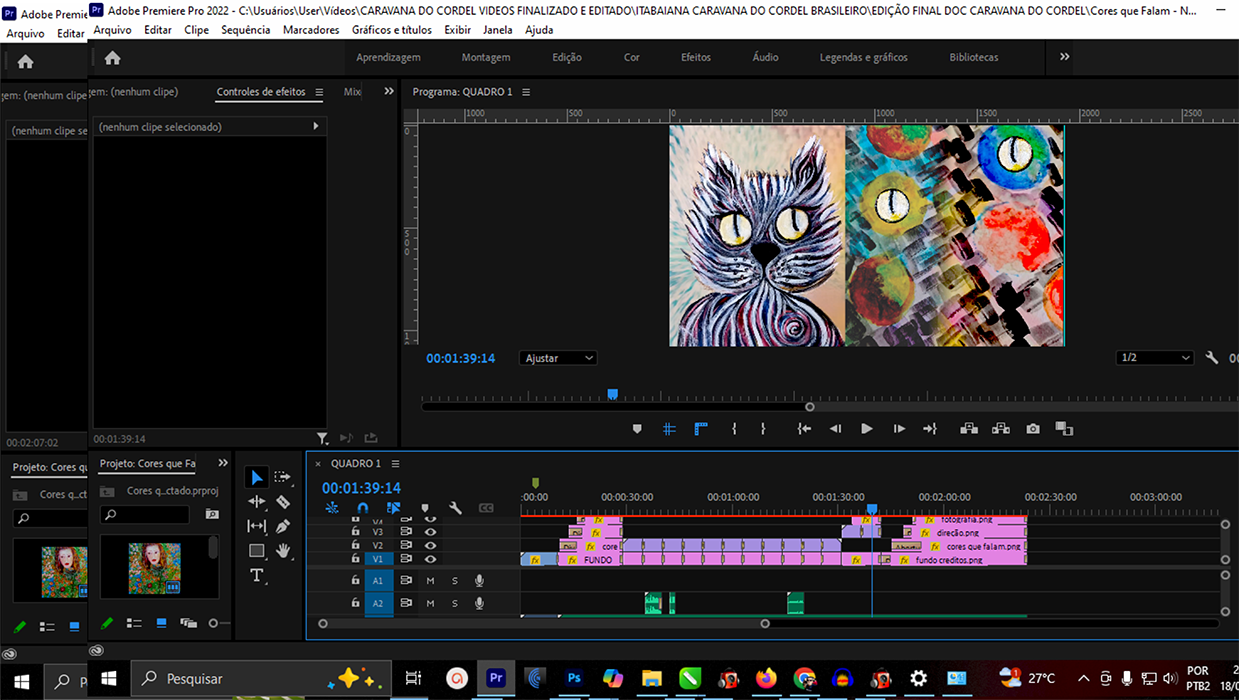
Task: Toggle the Project panel read-only pencil
Action: pyautogui.click(x=107, y=624)
